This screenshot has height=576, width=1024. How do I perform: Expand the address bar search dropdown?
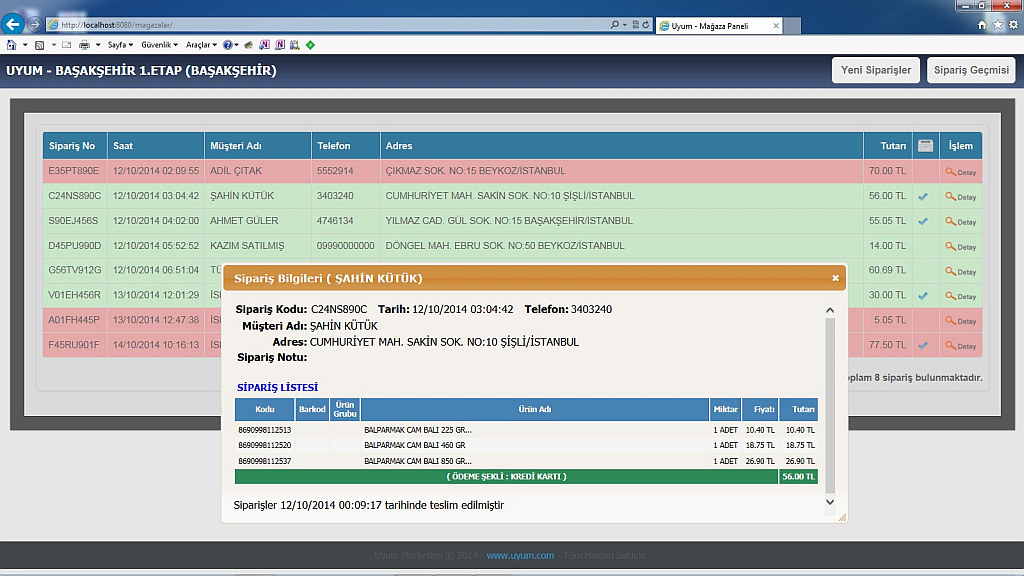[x=625, y=25]
